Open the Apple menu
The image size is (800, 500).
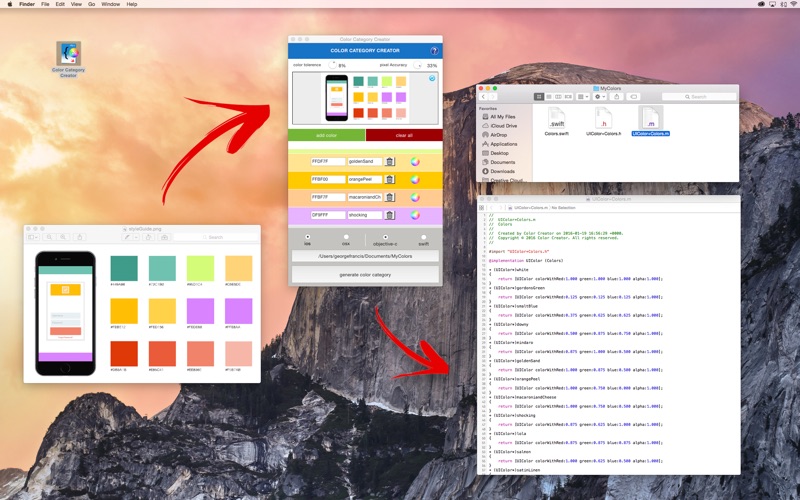pos(9,4)
